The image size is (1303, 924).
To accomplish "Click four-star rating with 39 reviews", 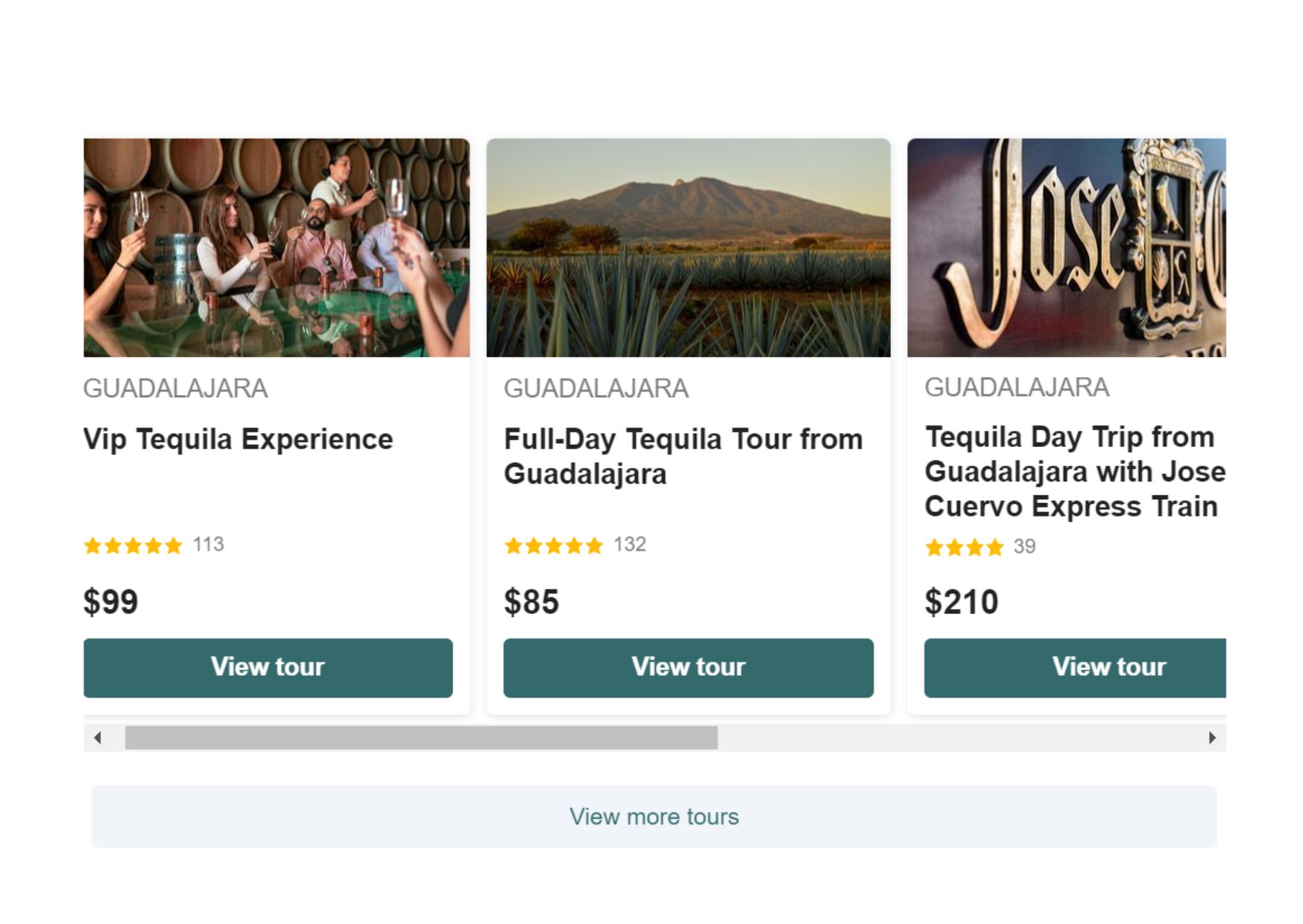I will (x=964, y=548).
